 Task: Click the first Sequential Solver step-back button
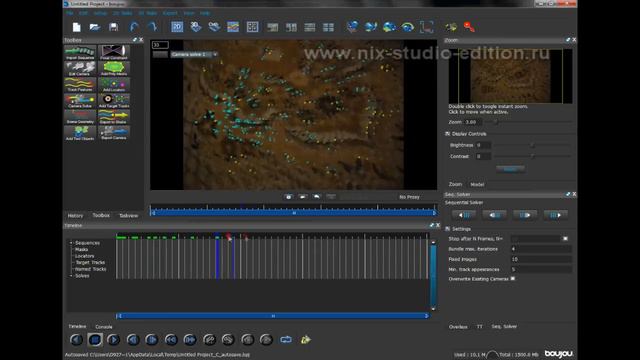point(464,215)
